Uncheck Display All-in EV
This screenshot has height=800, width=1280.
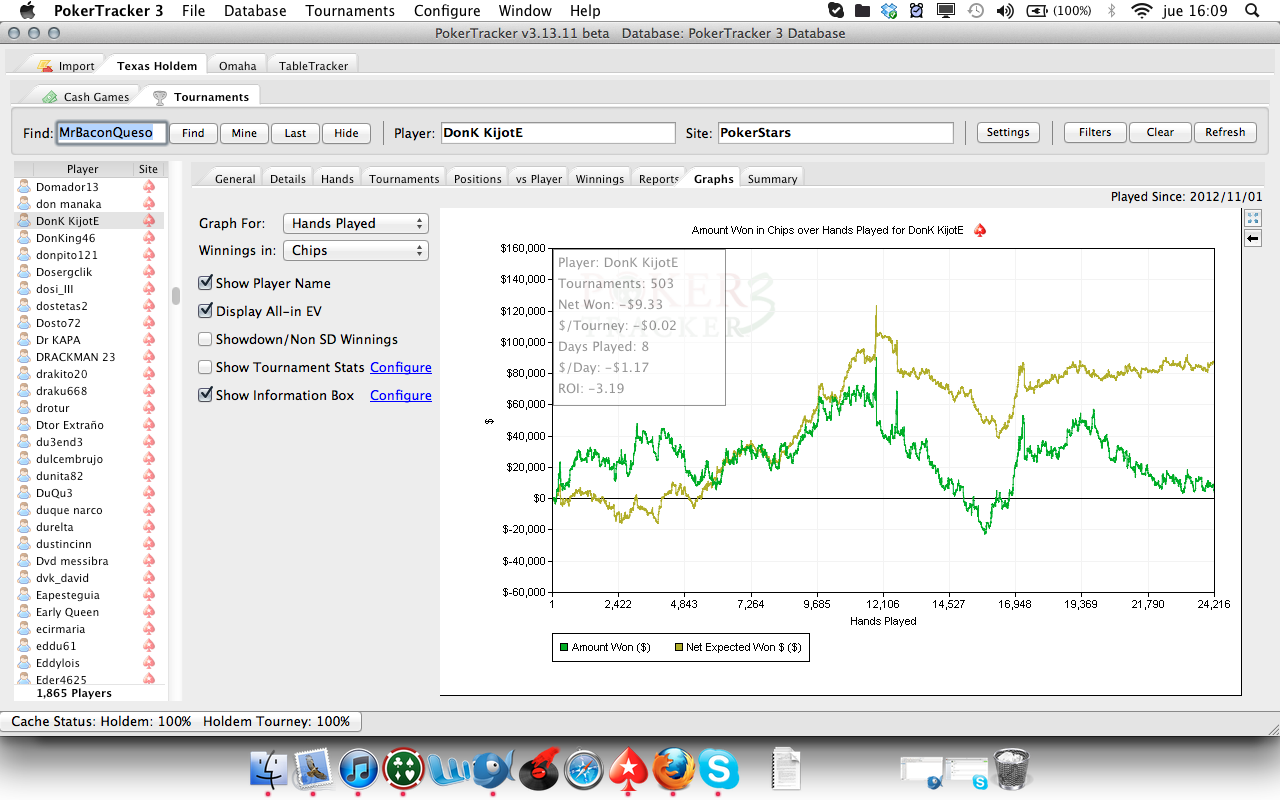(x=205, y=311)
